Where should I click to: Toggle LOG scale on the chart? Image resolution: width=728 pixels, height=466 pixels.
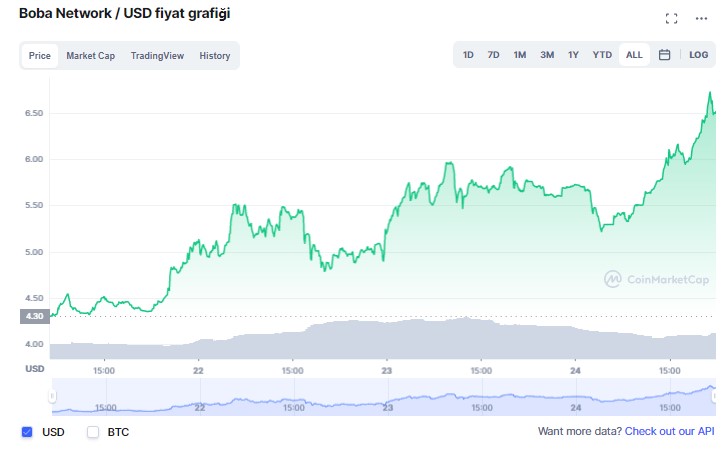pos(698,55)
